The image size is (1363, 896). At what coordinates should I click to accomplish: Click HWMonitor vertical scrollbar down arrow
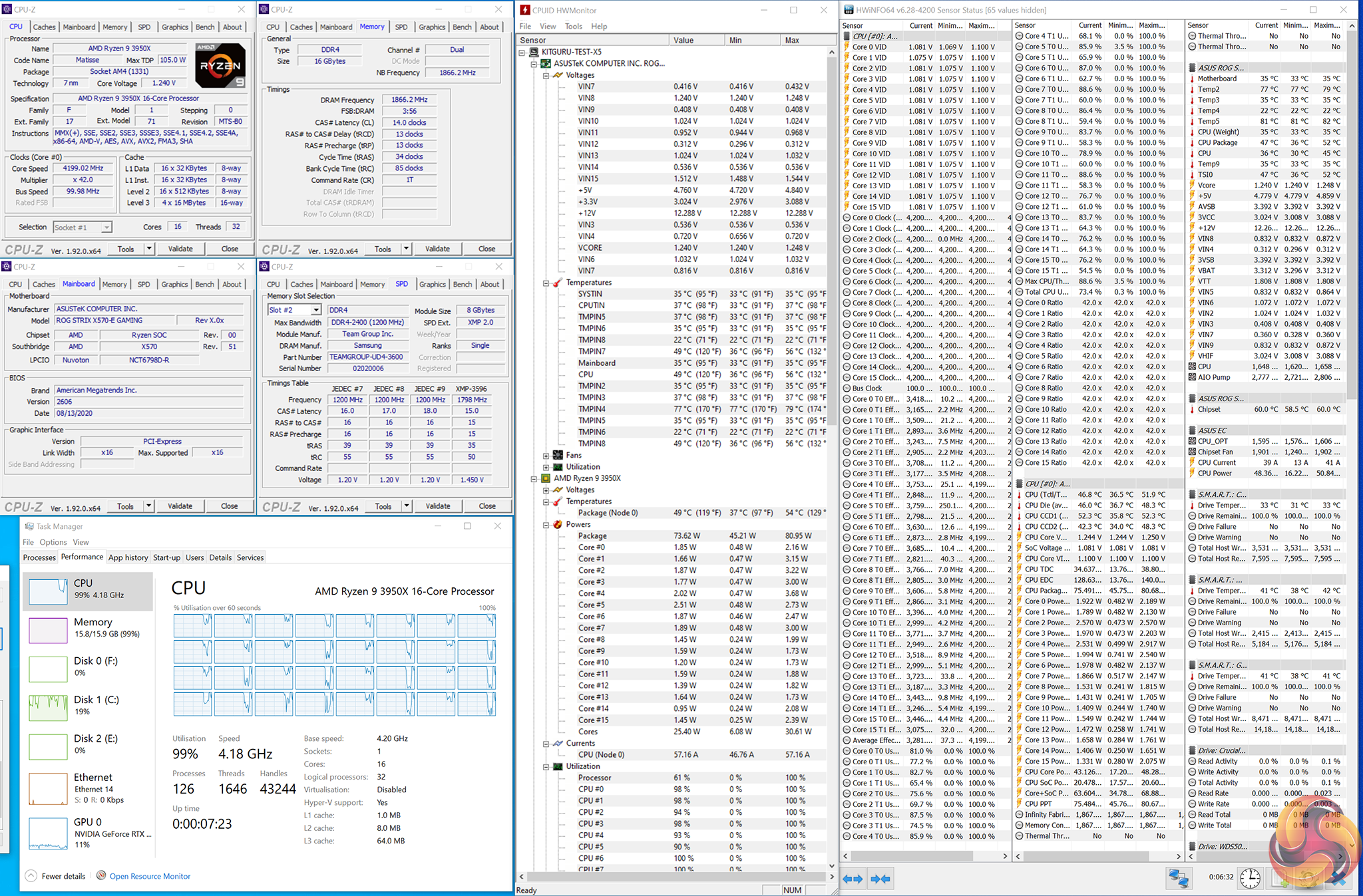[831, 866]
